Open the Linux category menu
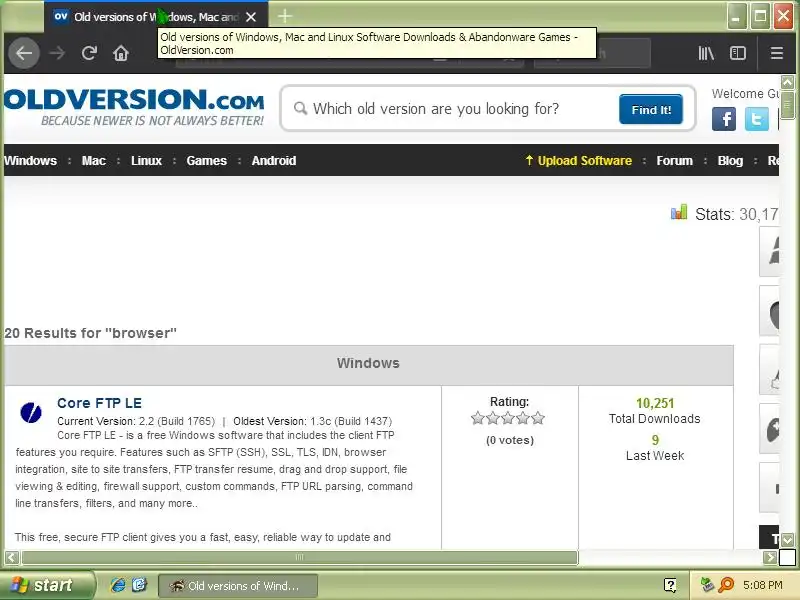The image size is (800, 600). coord(146,161)
